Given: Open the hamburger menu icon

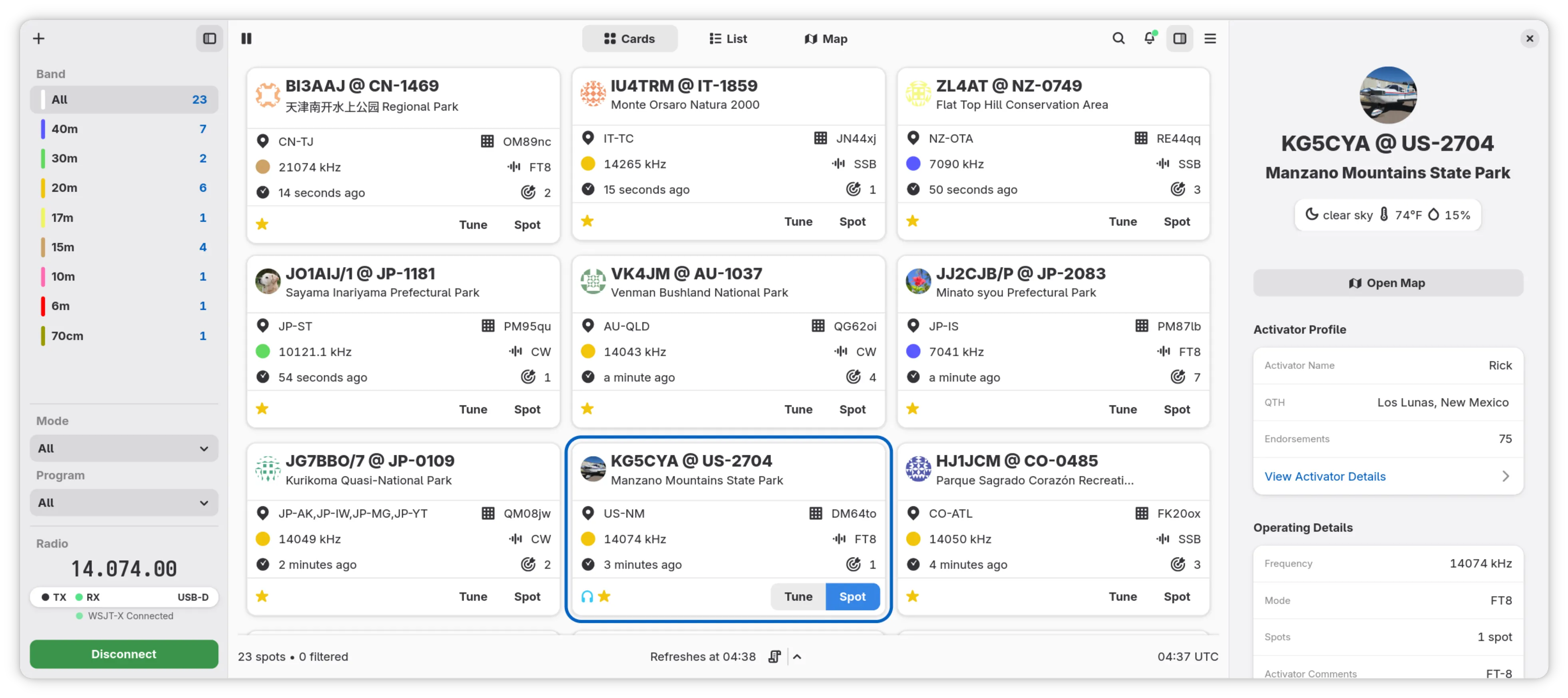Looking at the screenshot, I should click(x=1210, y=38).
